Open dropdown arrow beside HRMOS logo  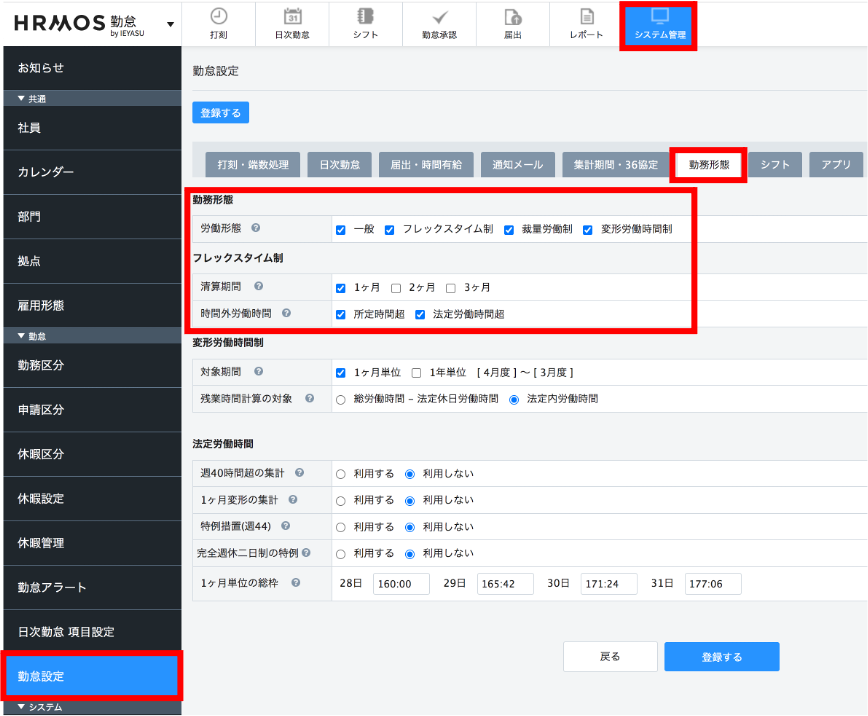click(x=170, y=24)
